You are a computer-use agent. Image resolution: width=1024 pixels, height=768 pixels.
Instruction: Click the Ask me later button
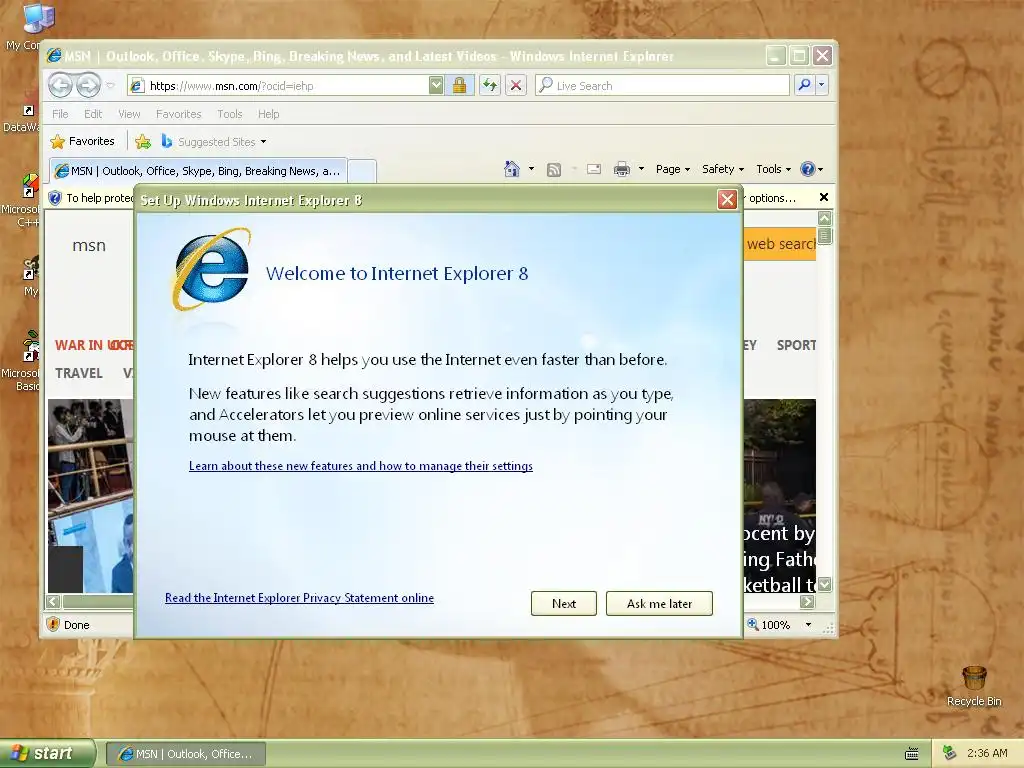pyautogui.click(x=659, y=603)
